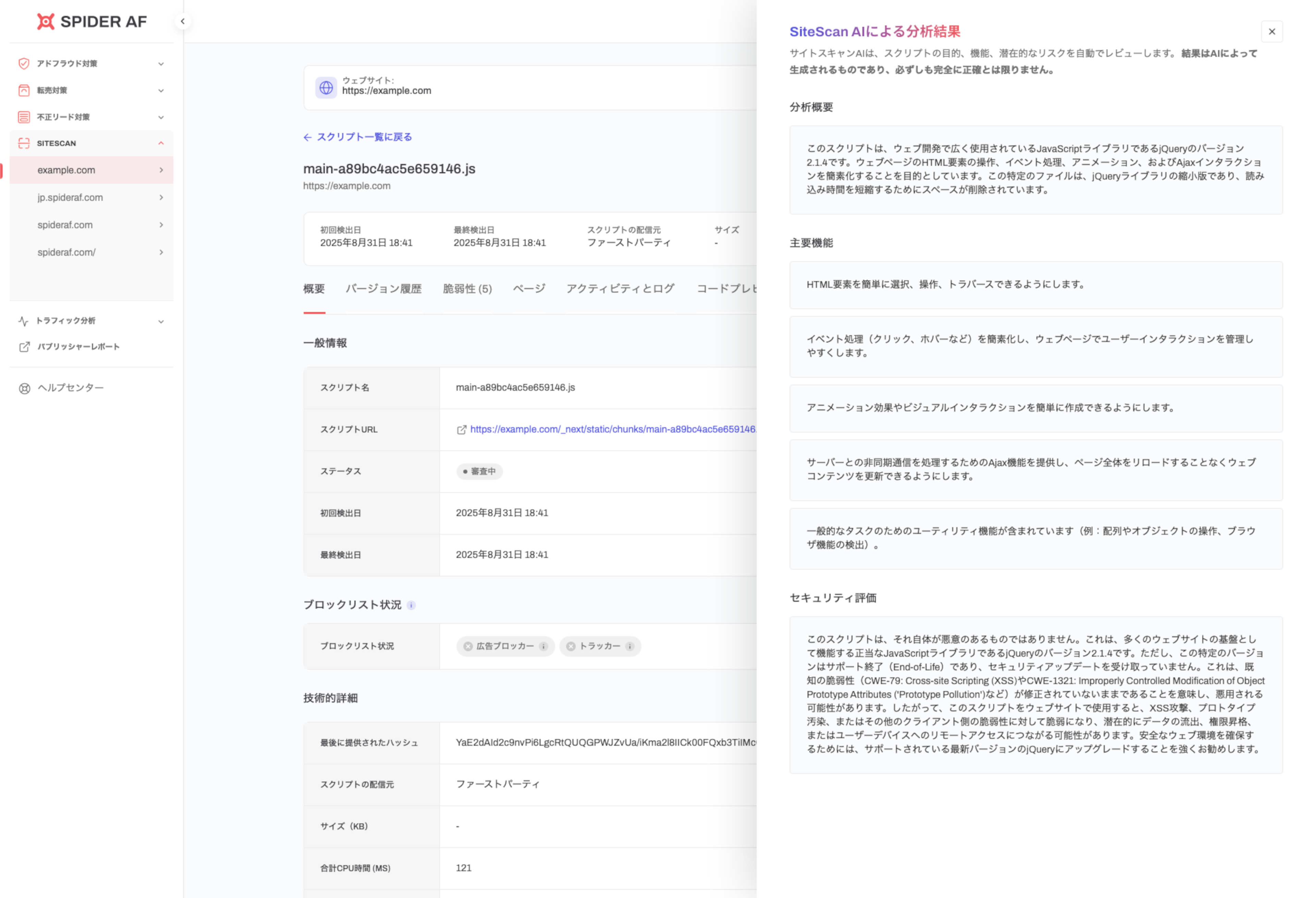Click the 不正リード対策 list icon

pyautogui.click(x=24, y=117)
